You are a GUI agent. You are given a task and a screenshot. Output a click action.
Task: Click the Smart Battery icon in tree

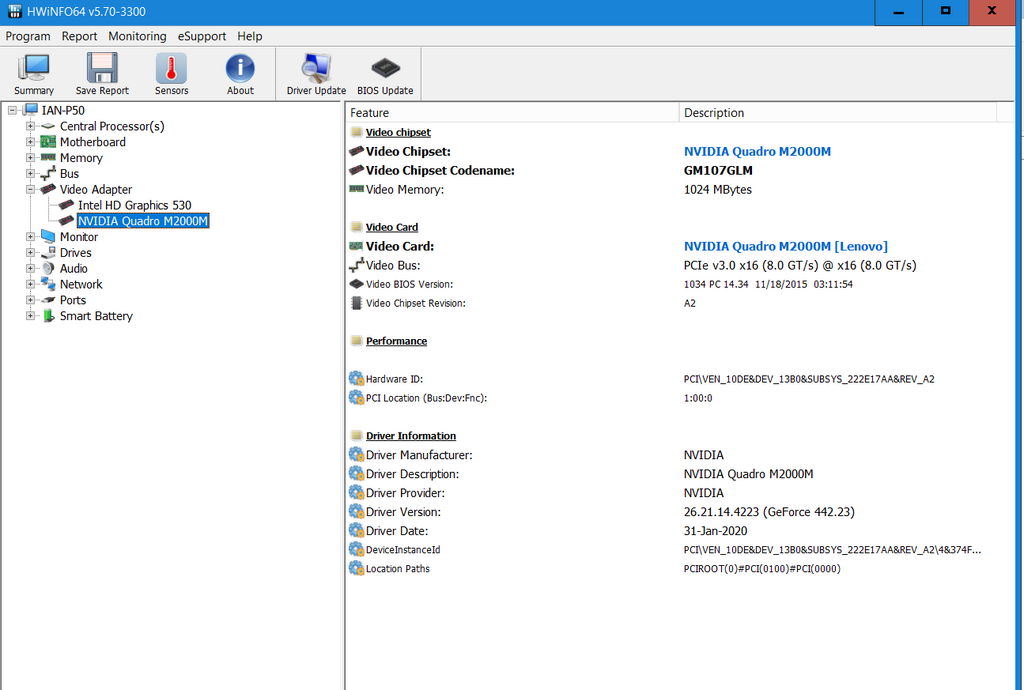tap(48, 316)
